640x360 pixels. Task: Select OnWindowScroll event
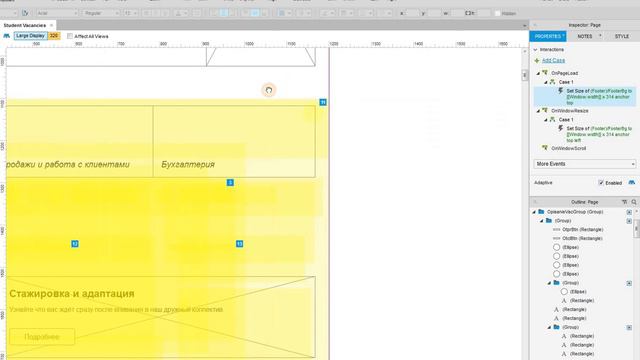[568, 148]
